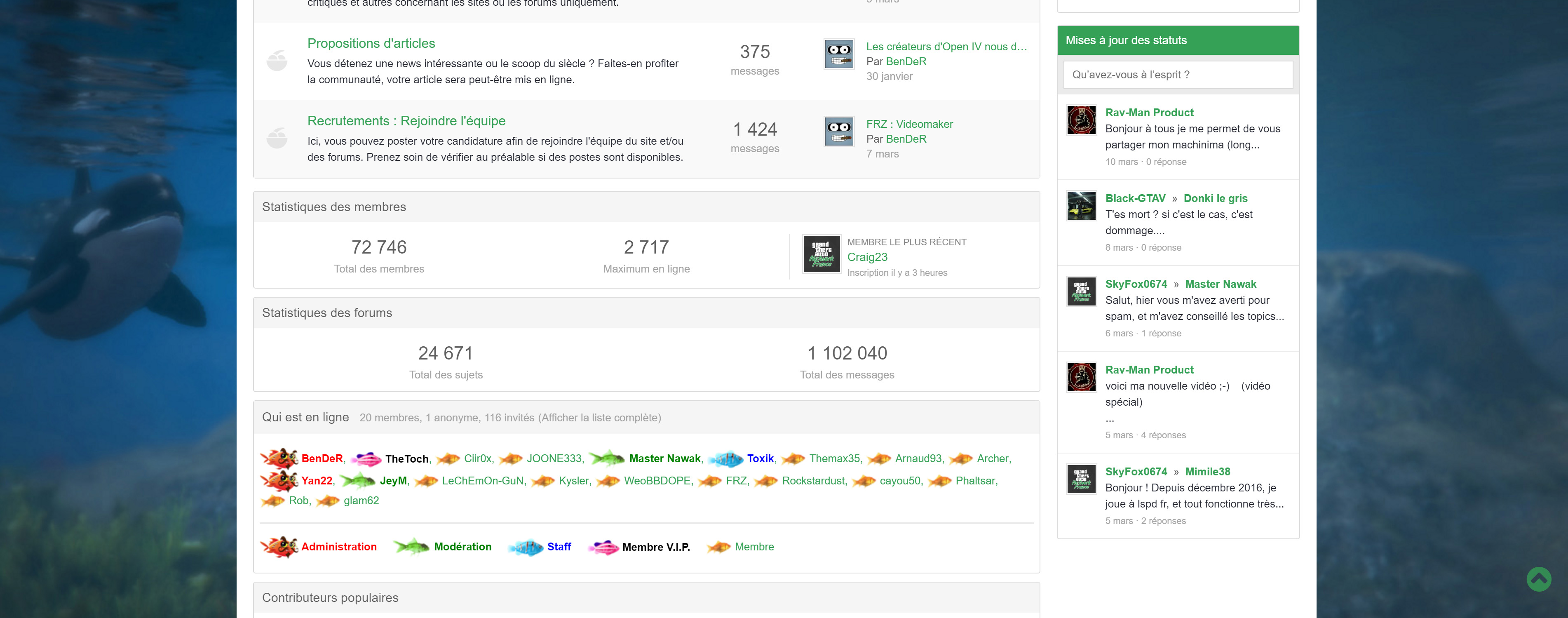The image size is (1568, 618).
Task: Open the Propositions d'articles forum
Action: 371,43
